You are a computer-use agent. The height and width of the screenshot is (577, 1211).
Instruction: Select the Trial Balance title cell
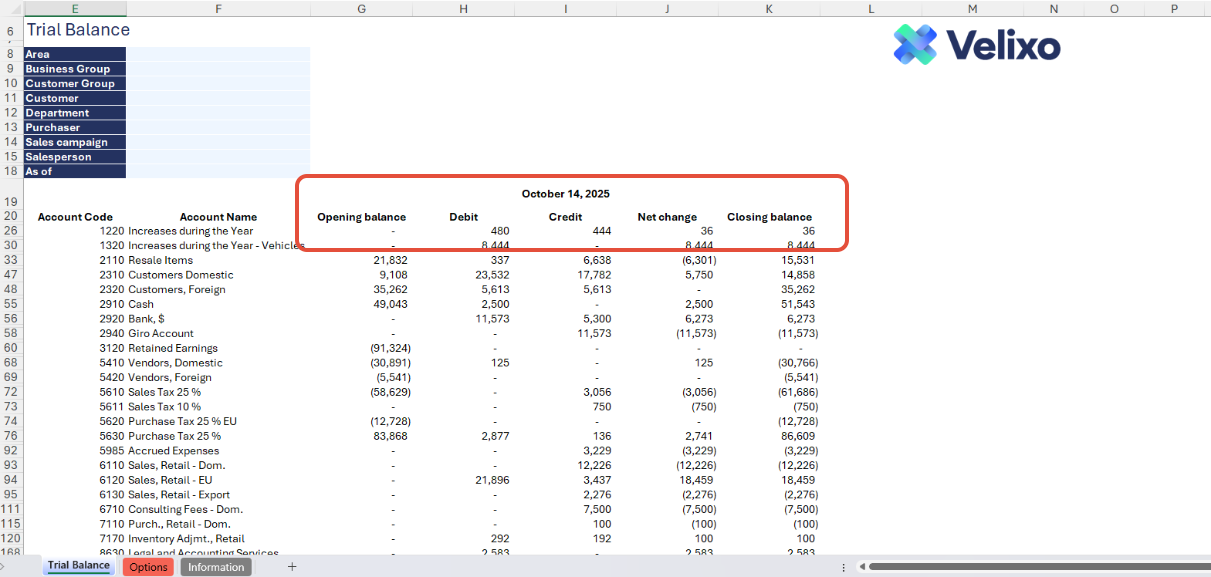77,30
